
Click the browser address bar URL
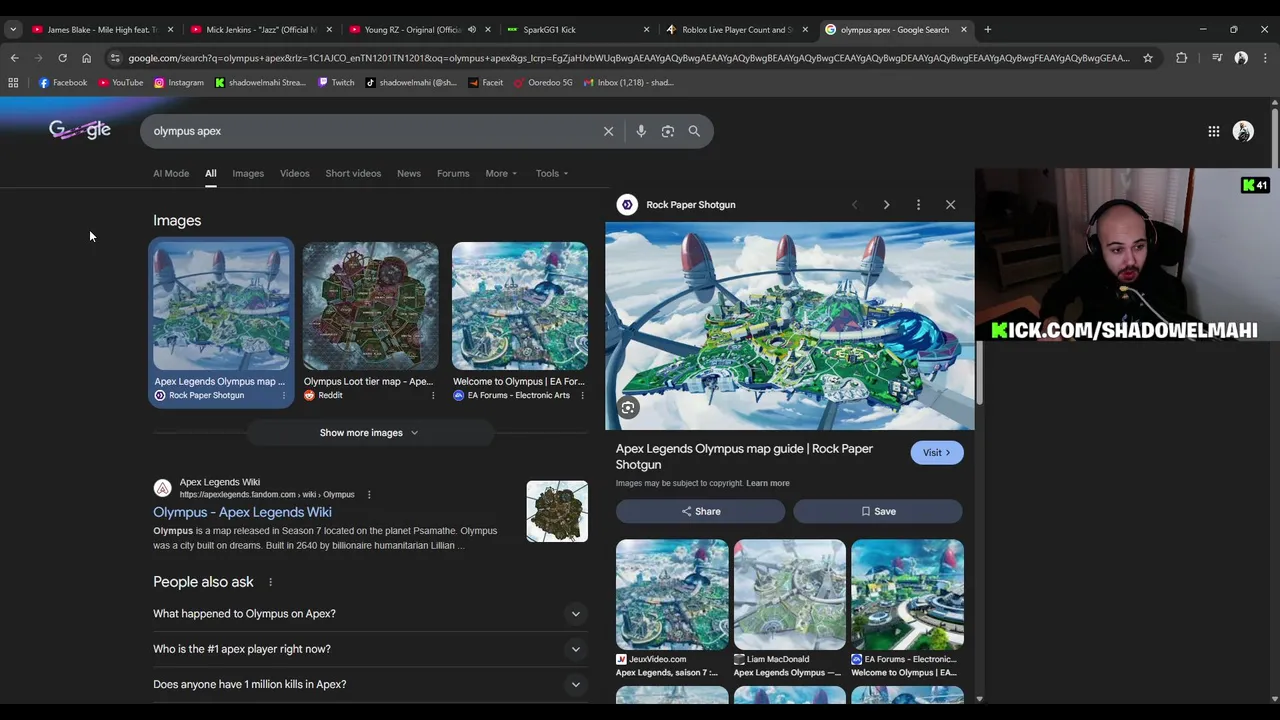click(628, 58)
